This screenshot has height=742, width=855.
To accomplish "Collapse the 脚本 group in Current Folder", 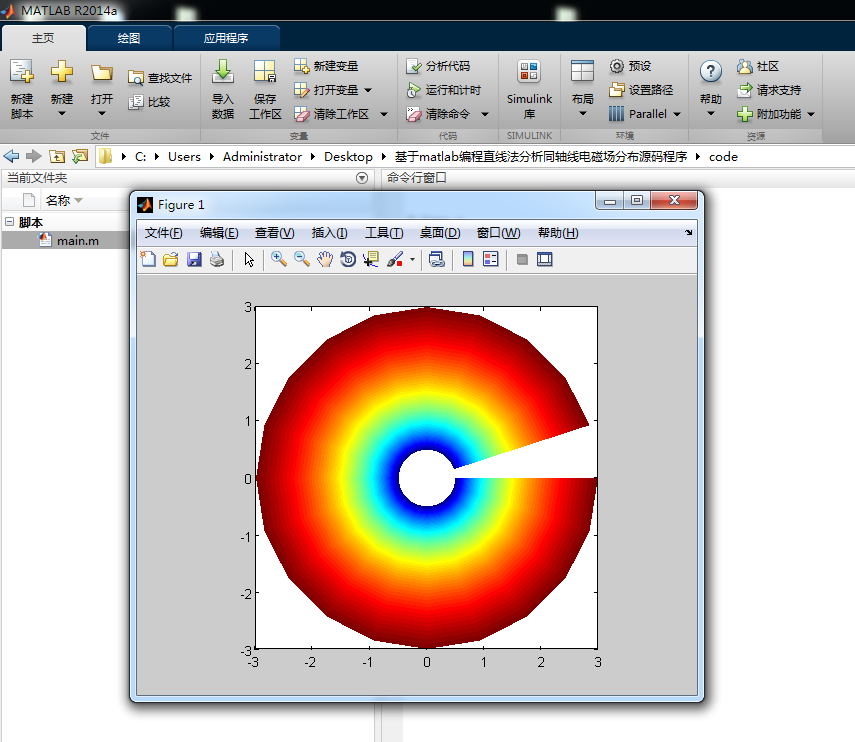I will tap(9, 221).
